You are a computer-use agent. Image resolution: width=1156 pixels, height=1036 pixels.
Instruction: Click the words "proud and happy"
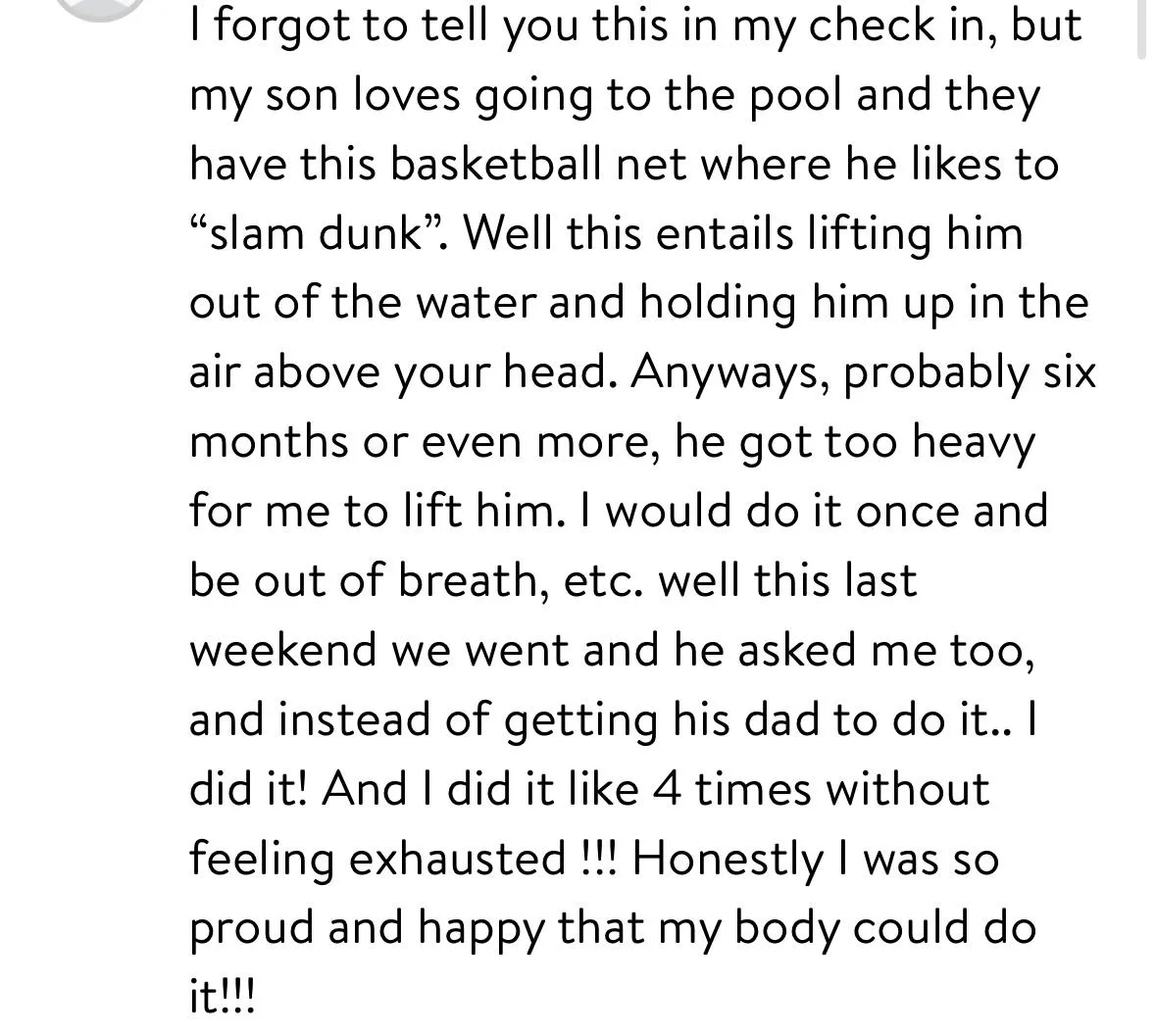[x=368, y=928]
